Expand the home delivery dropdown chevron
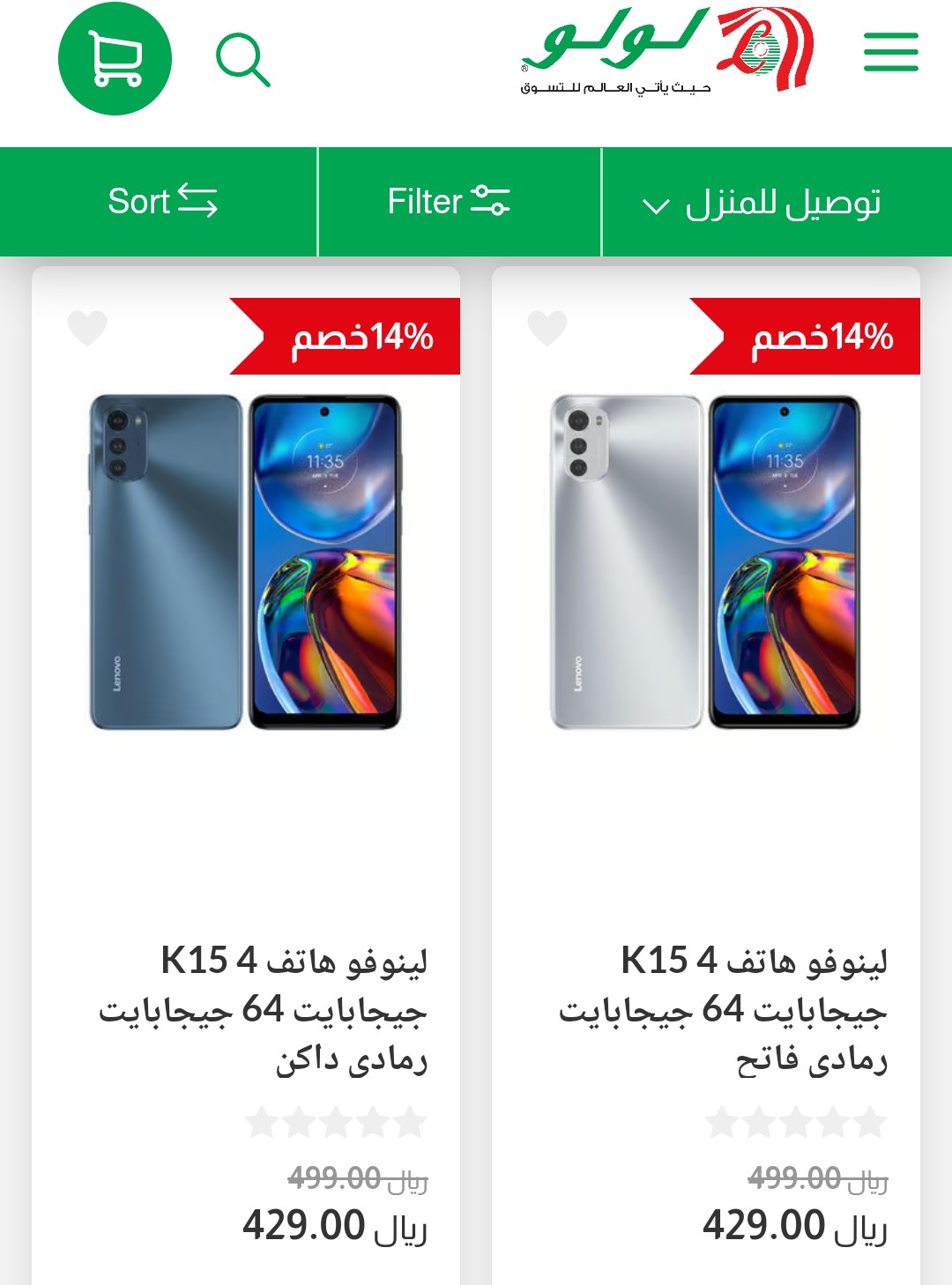This screenshot has height=1285, width=952. [x=656, y=206]
